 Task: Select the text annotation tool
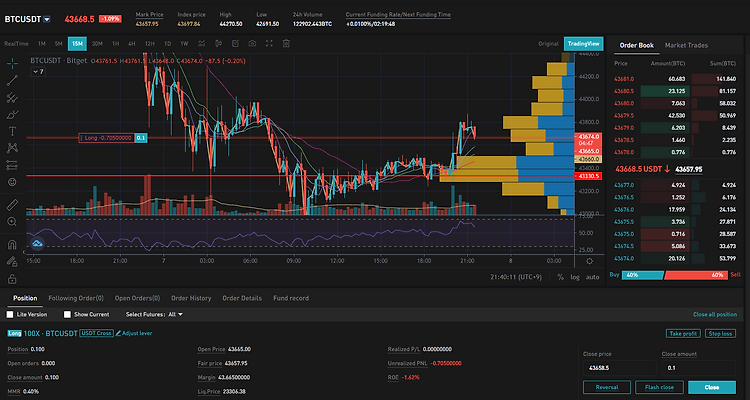12,131
